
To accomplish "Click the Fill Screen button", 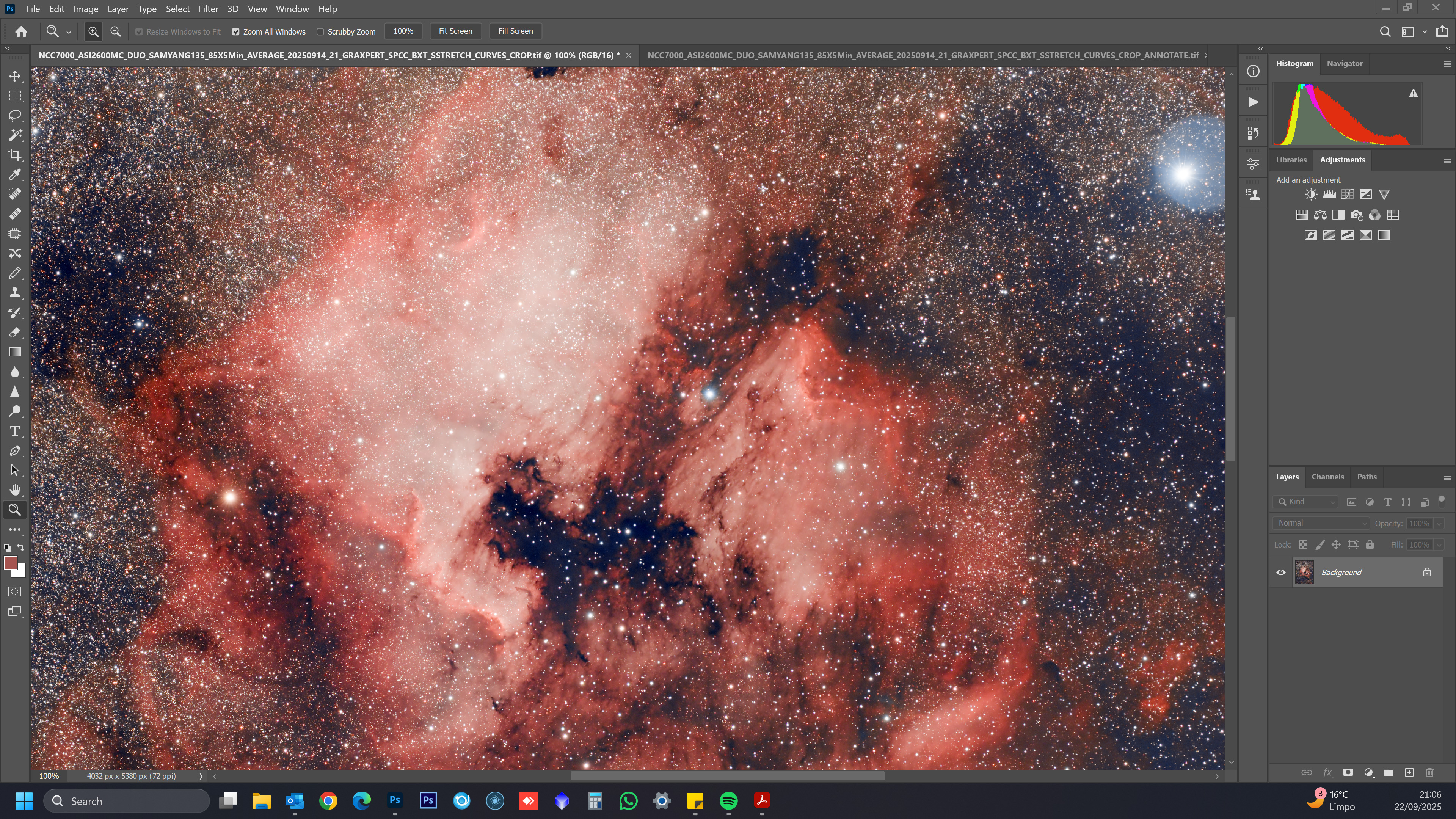I will 515,31.
